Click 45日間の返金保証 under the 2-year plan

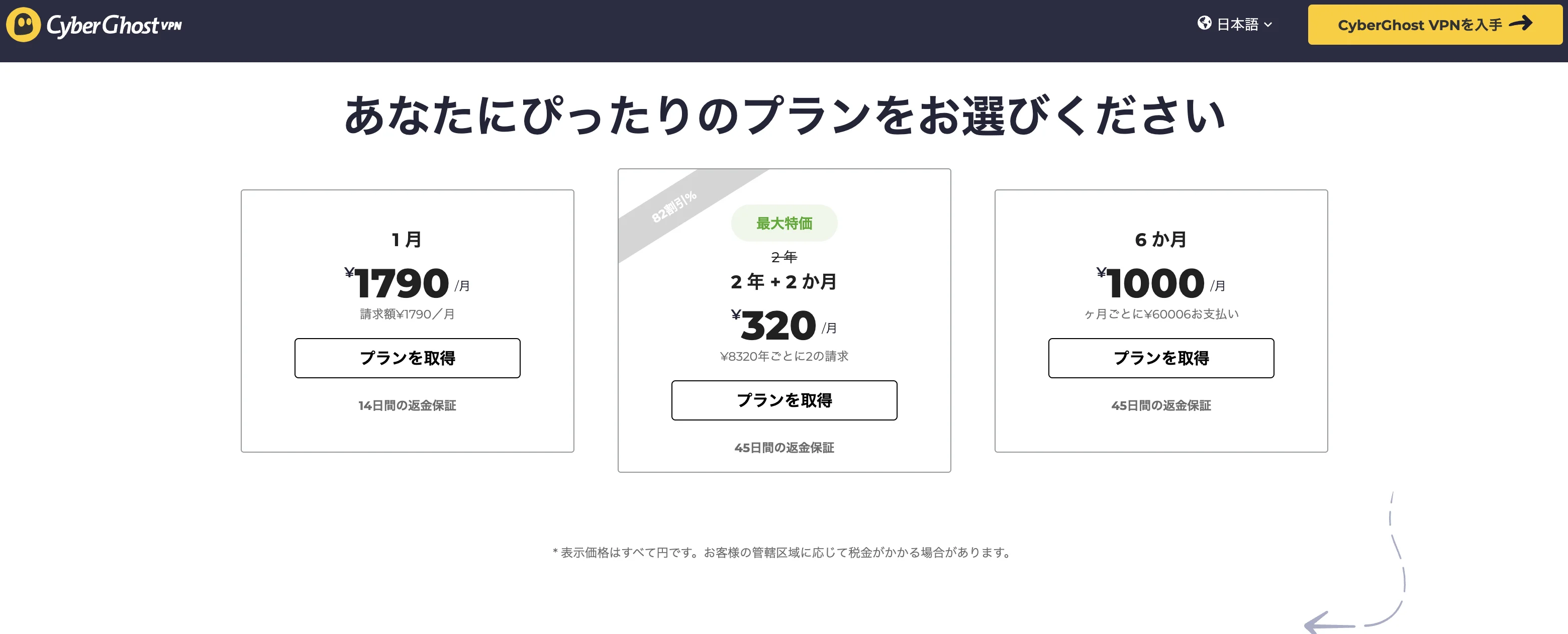[x=784, y=448]
